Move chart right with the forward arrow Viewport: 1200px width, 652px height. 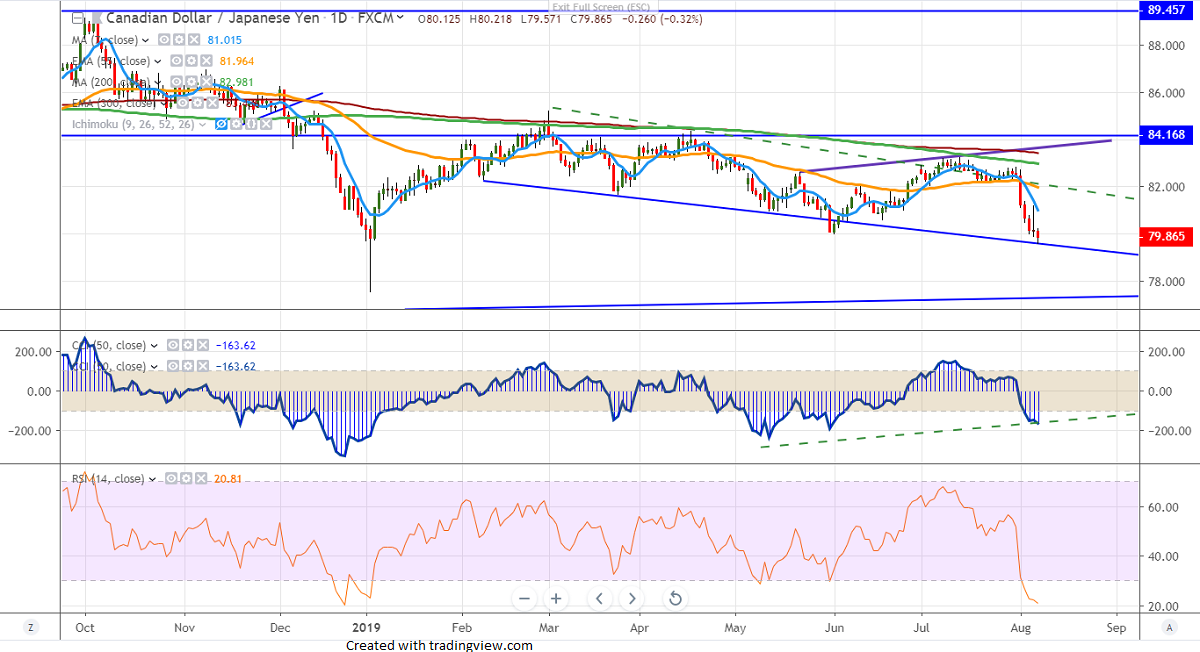632,599
